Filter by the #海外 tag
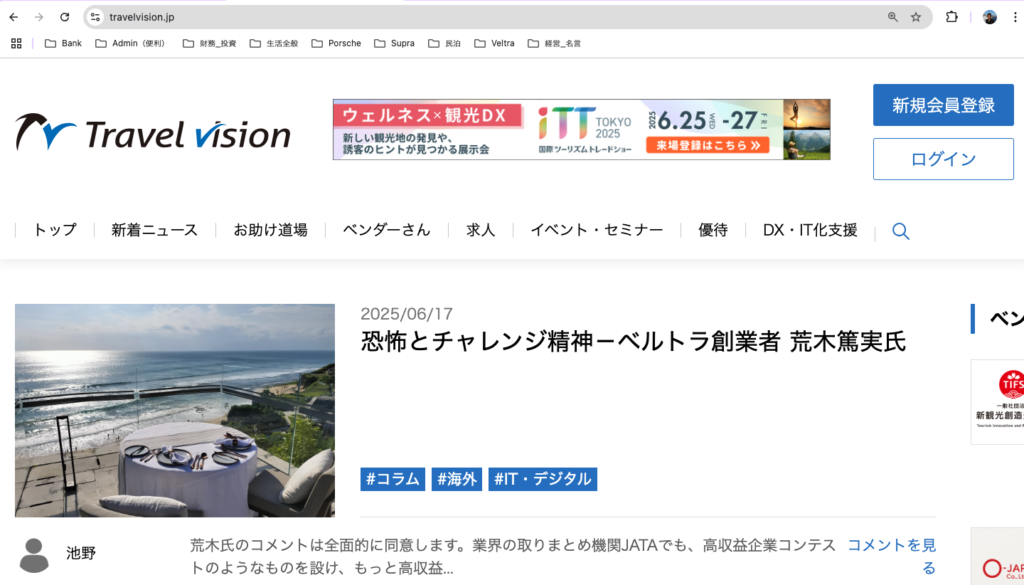The image size is (1024, 585). (x=456, y=479)
